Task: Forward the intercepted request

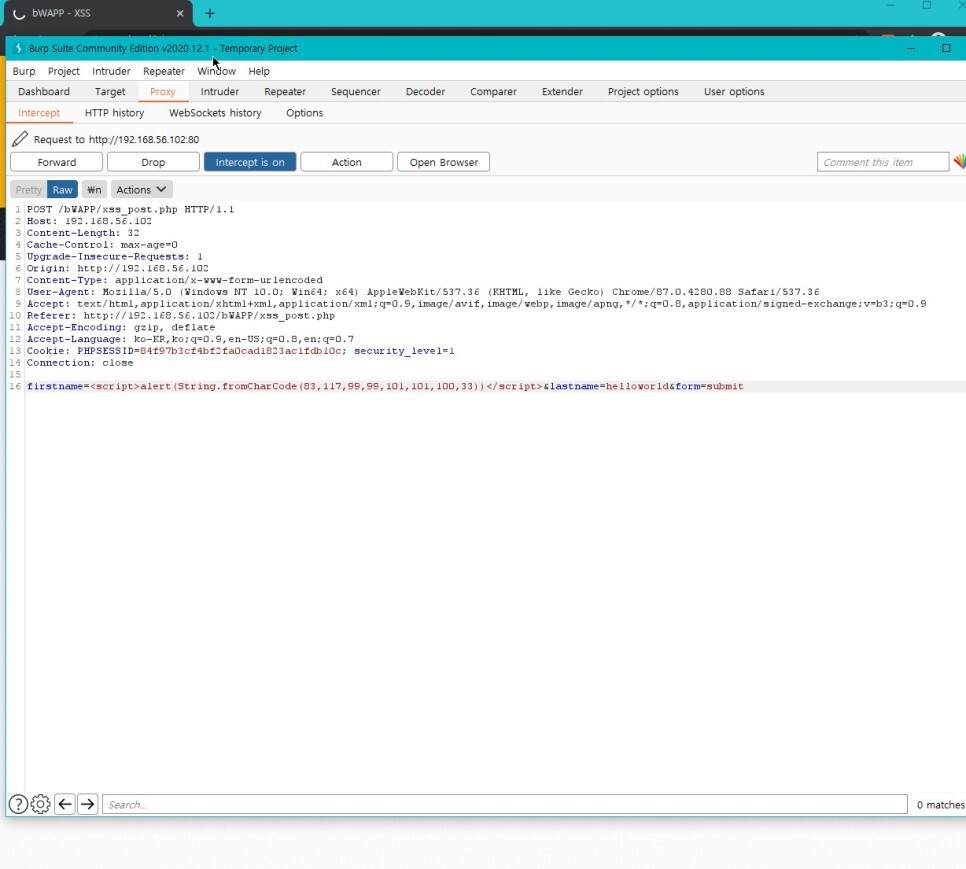Action: (57, 162)
